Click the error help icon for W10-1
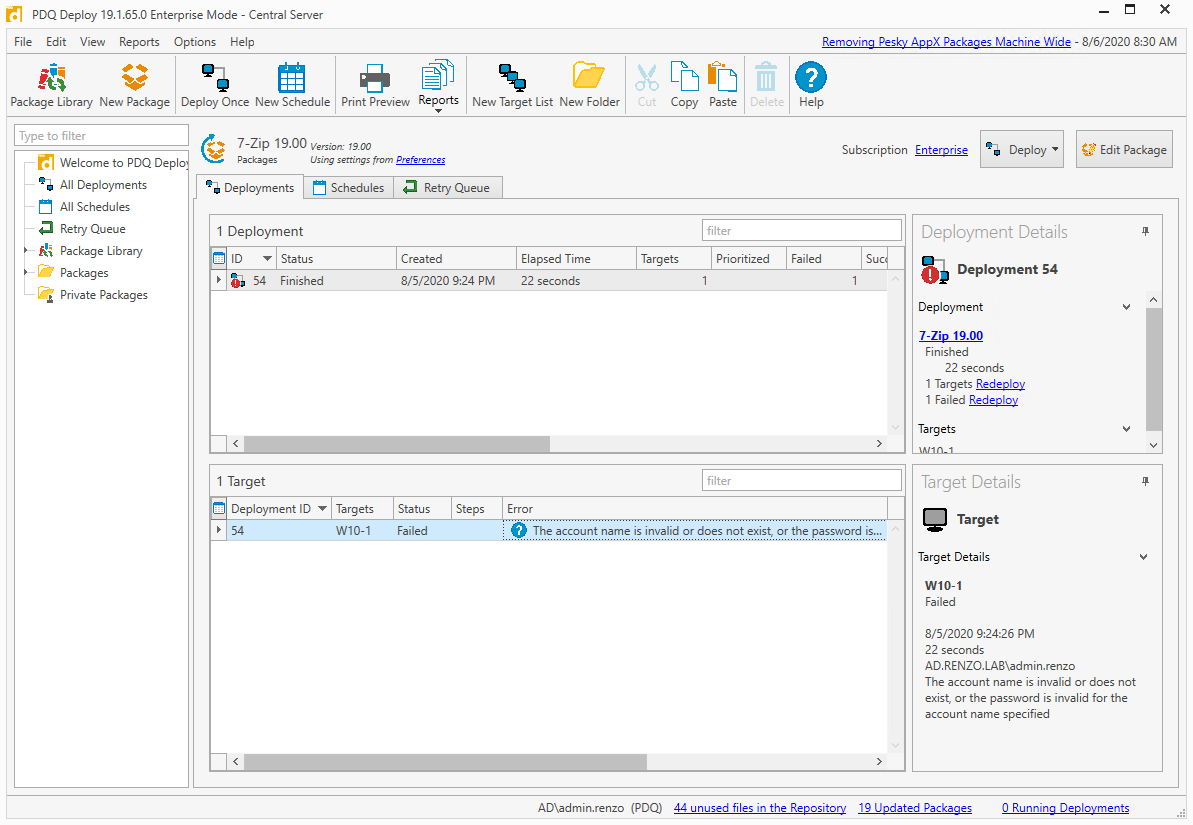Viewport: 1193px width, 825px height. [519, 530]
